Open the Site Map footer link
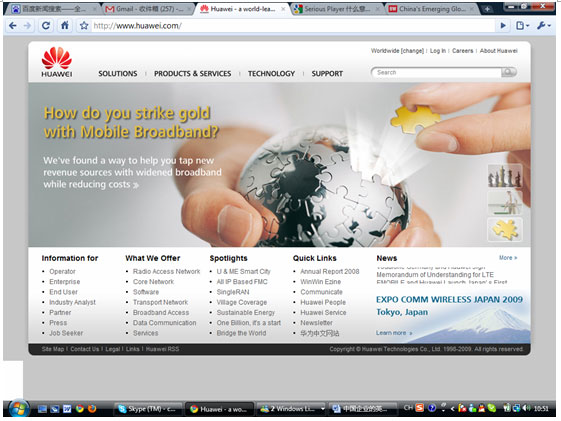 tap(53, 349)
